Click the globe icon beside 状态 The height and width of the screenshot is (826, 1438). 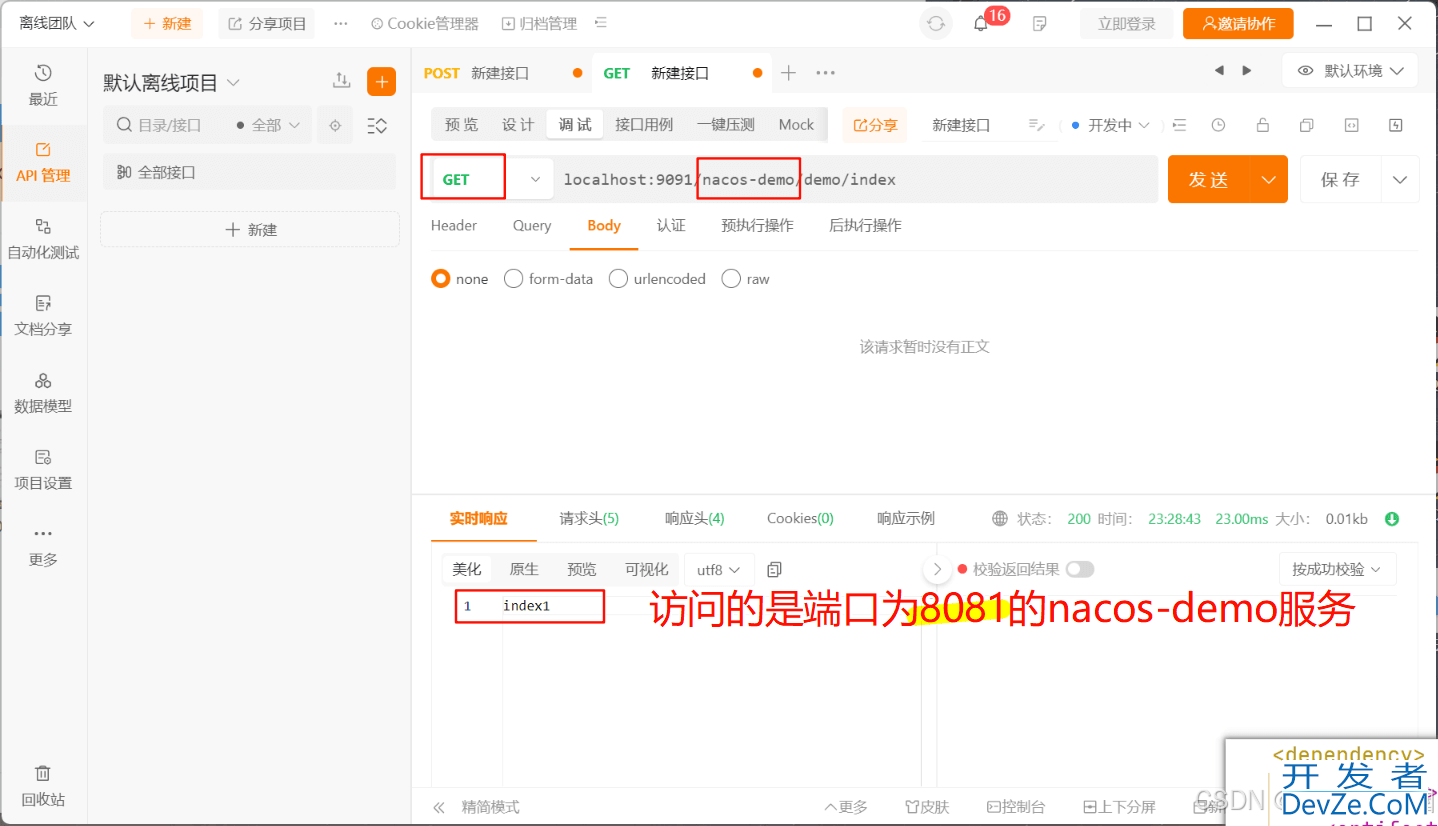[1000, 518]
